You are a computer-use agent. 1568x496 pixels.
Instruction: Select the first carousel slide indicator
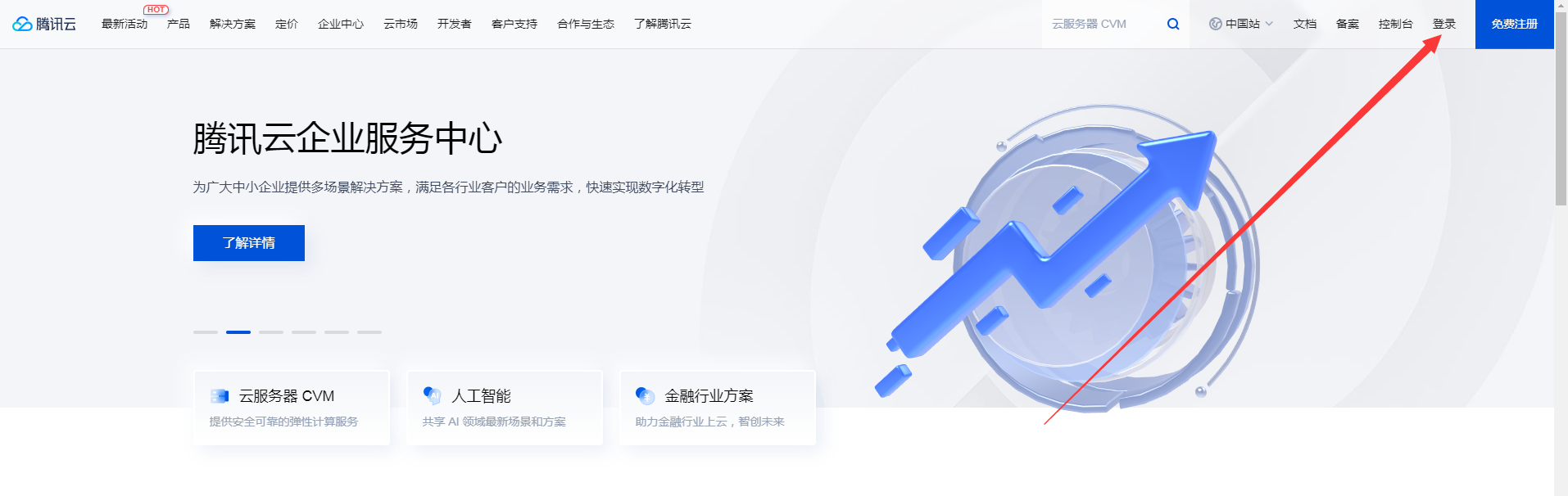(x=206, y=332)
